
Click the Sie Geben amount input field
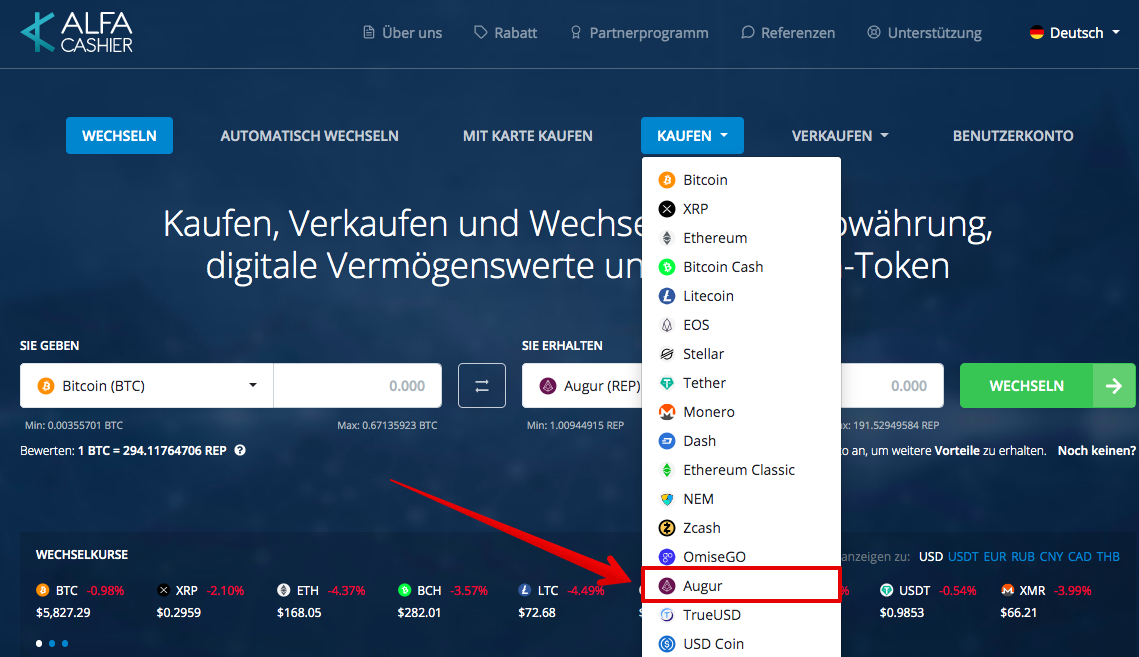(357, 386)
